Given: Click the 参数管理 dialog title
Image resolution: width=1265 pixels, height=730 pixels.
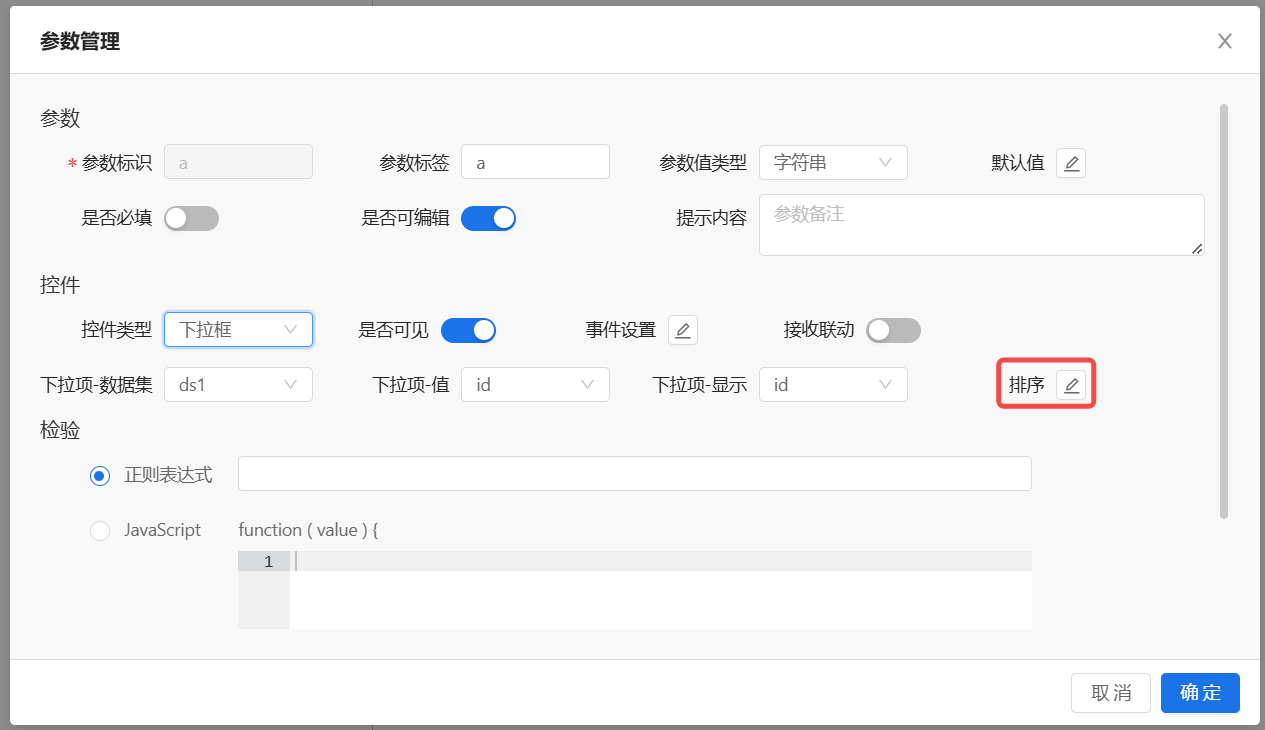Looking at the screenshot, I should (80, 41).
